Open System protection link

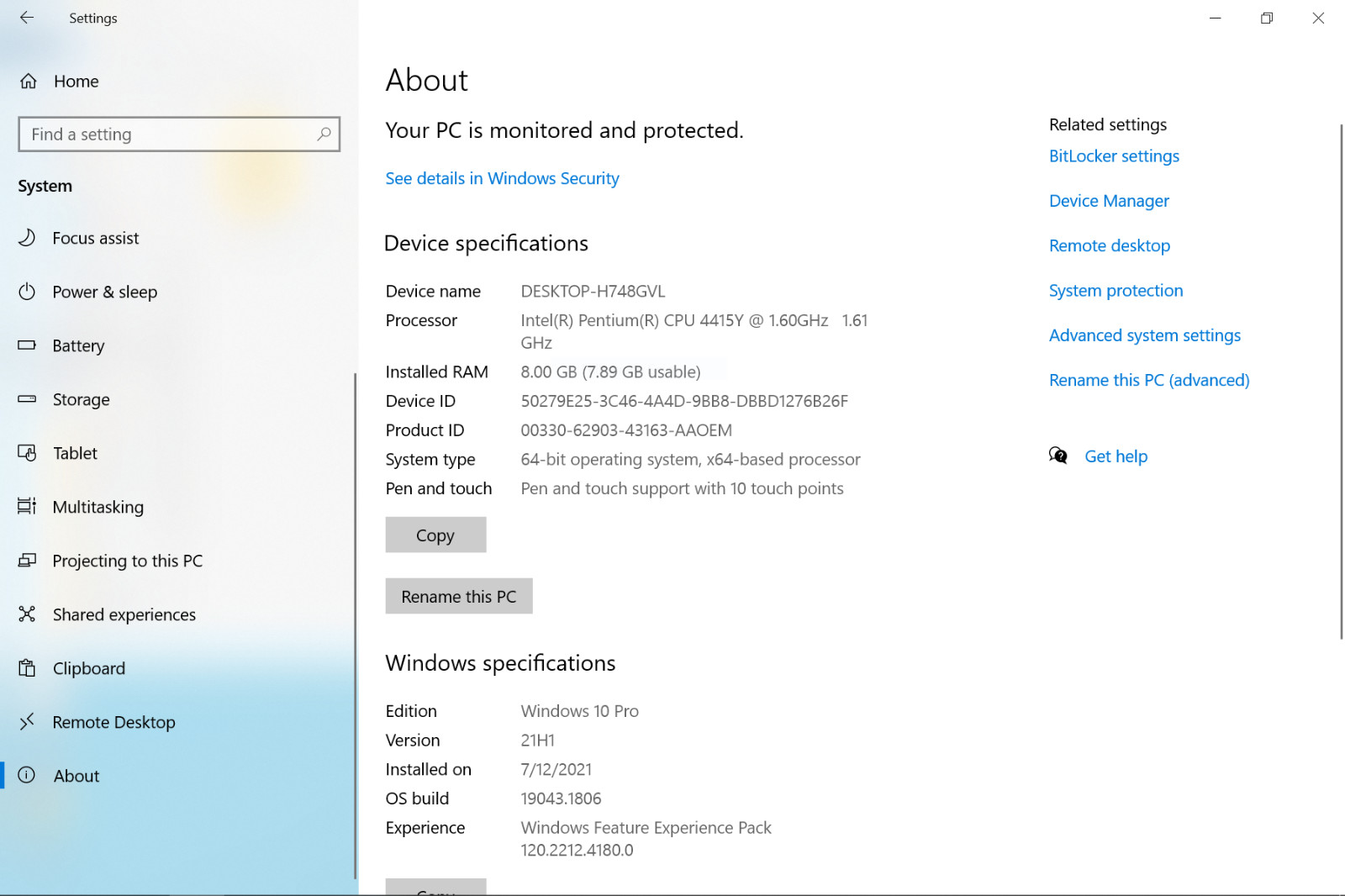1116,291
